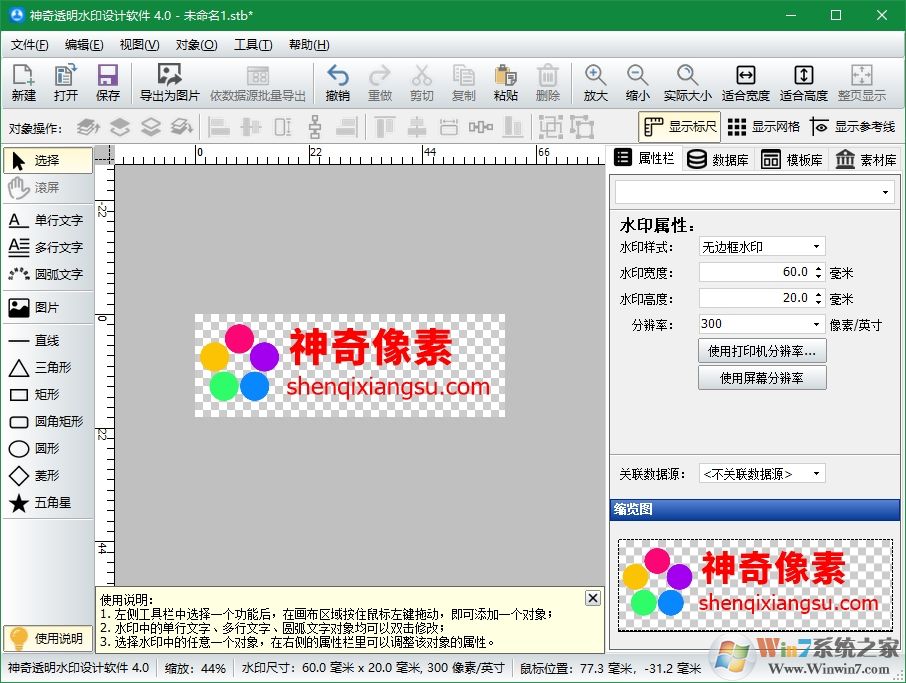Screen dimensions: 906x683
Task: Open the 分辨率 dropdown set to 300
Action: pyautogui.click(x=761, y=323)
